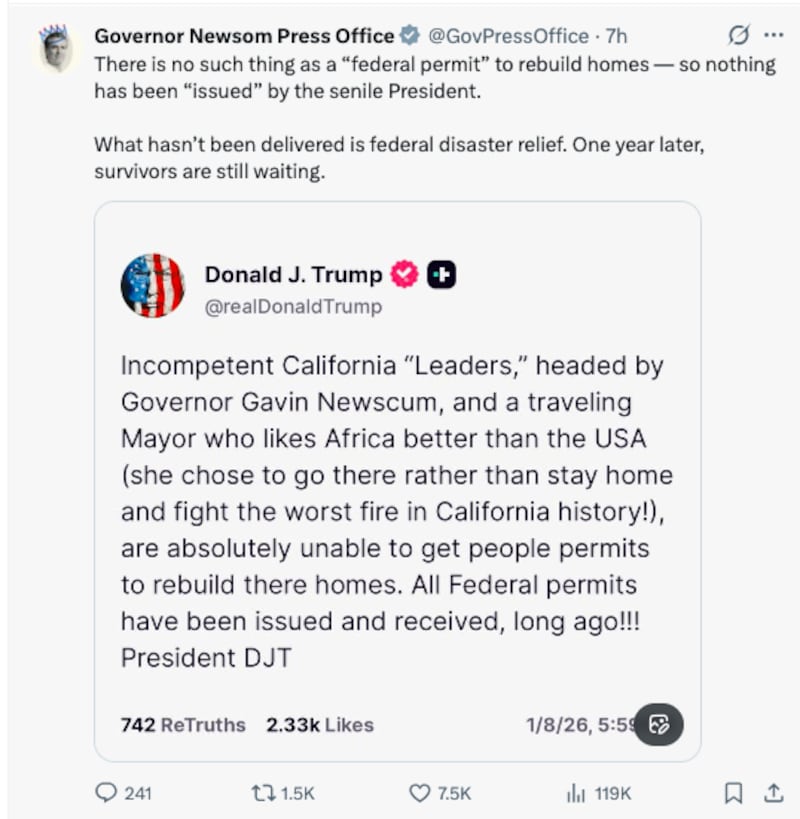This screenshot has width=800, height=819.
Task: Select the Truth Social plus icon
Action: (438, 275)
